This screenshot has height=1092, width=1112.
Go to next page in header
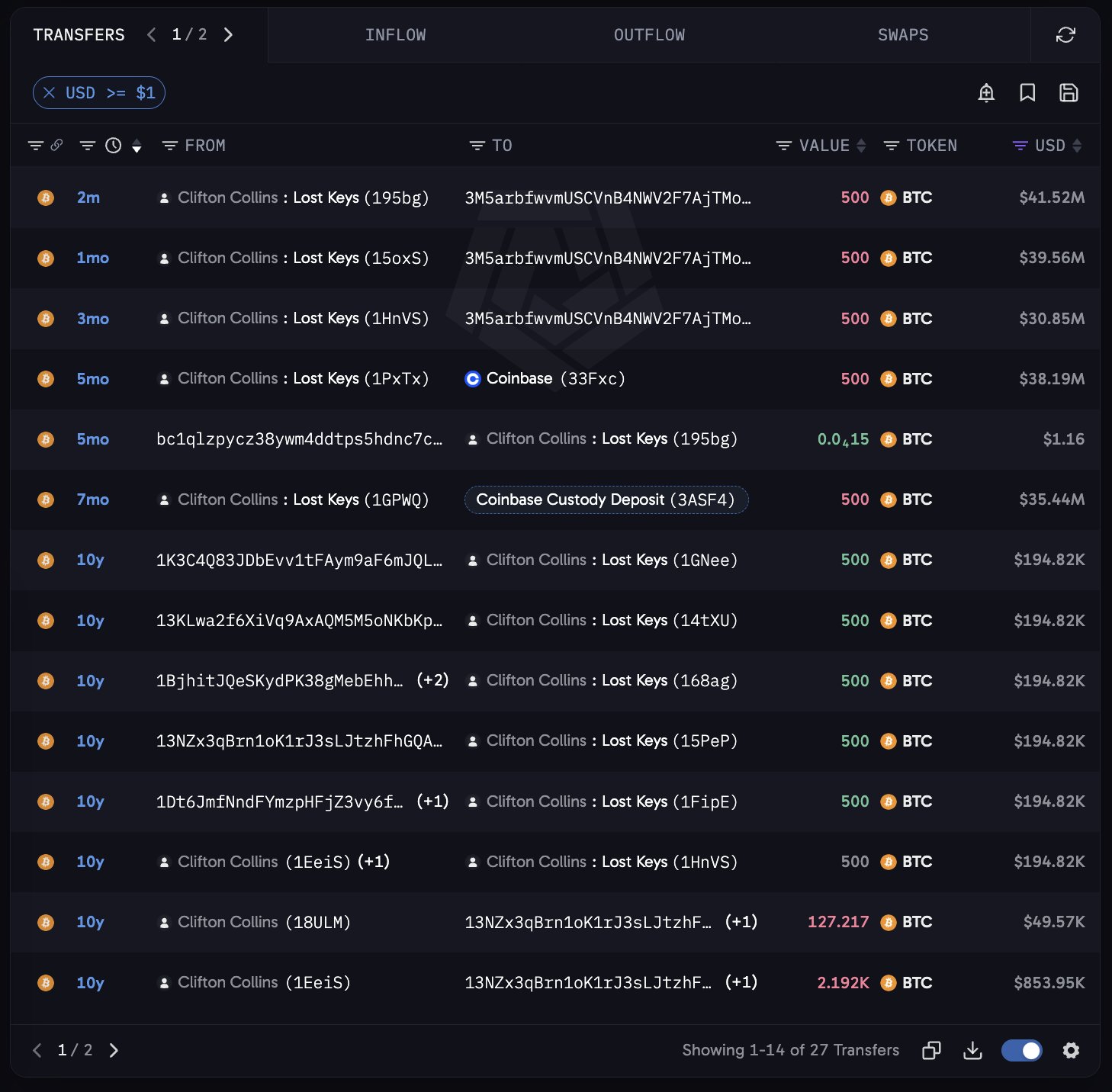(x=228, y=35)
